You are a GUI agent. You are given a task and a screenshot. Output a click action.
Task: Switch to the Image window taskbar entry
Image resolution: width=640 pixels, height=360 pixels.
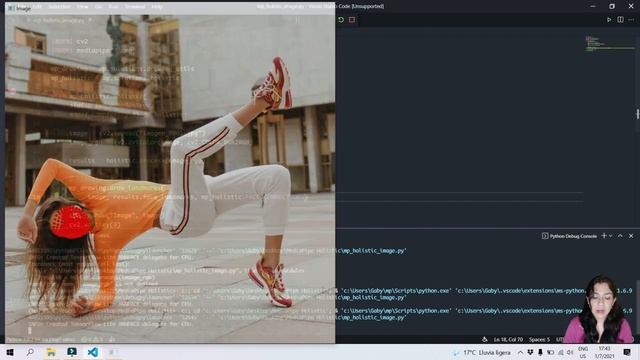[113, 352]
